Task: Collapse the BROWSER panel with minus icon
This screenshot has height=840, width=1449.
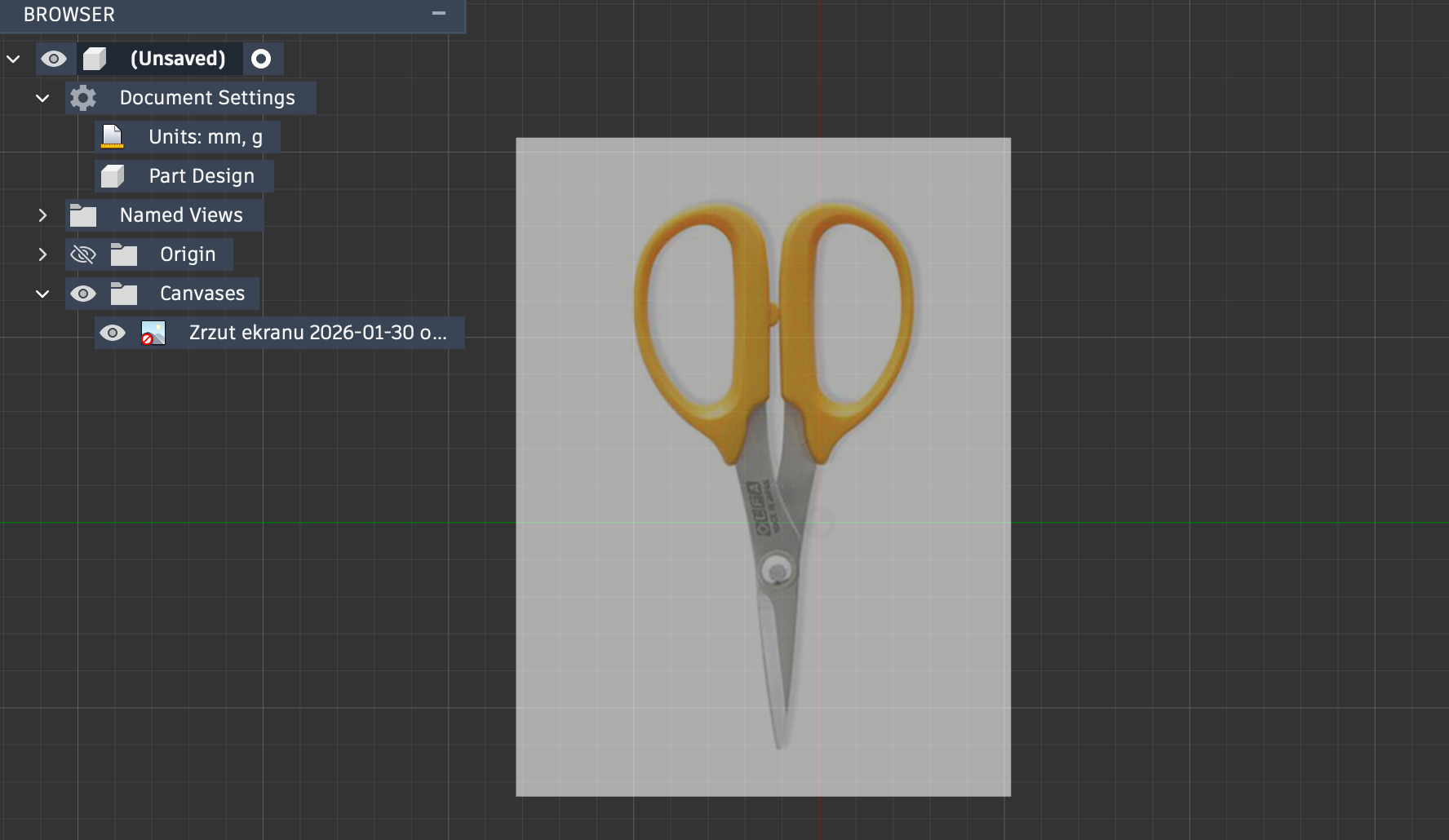Action: [x=439, y=14]
